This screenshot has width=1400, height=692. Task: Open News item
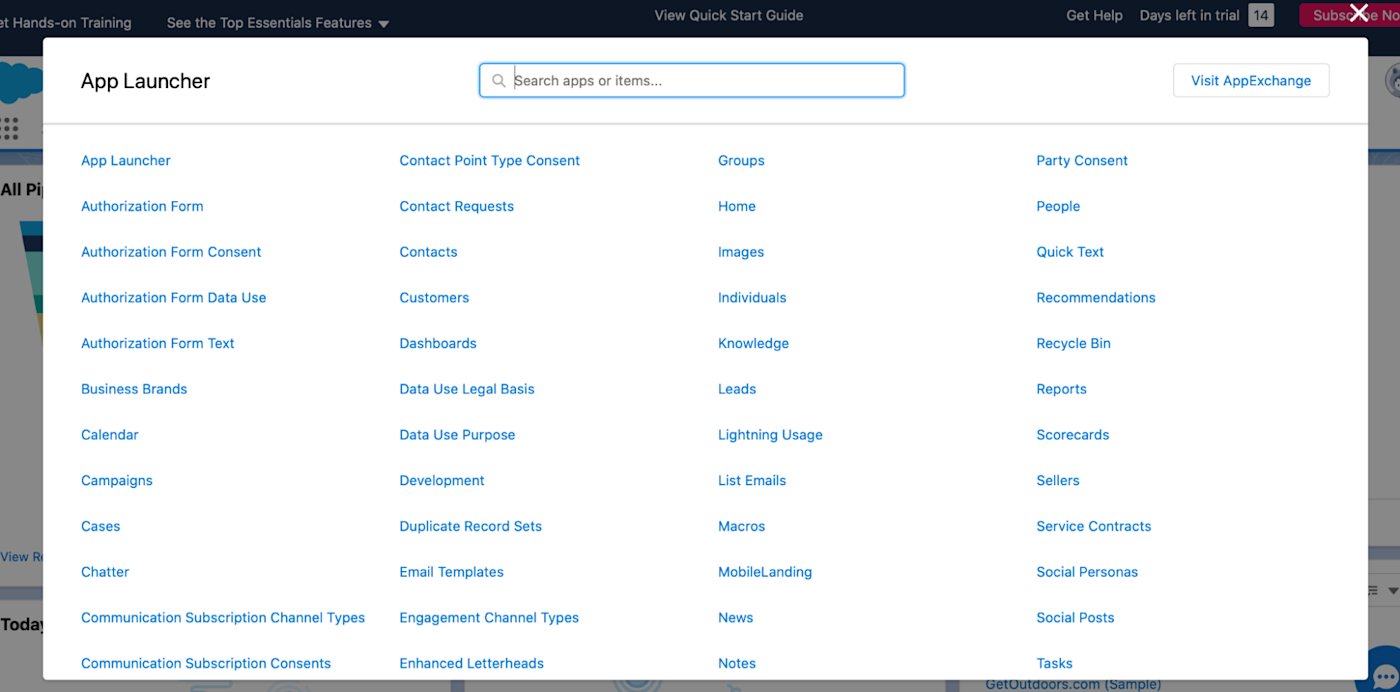pos(736,618)
